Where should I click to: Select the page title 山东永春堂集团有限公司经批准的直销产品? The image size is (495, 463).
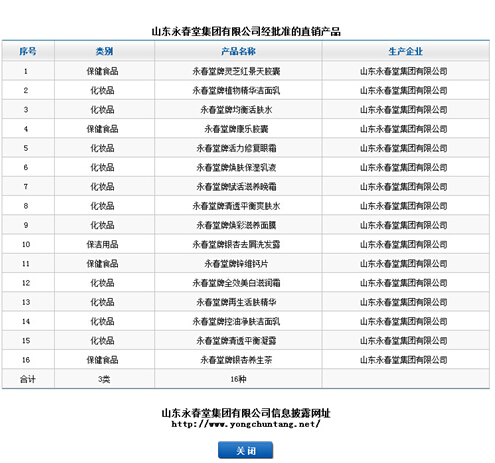246,32
